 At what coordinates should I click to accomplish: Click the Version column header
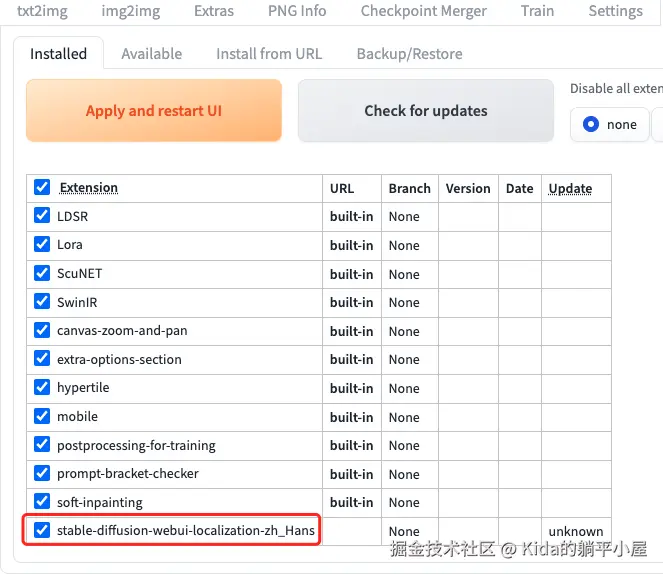(x=468, y=188)
